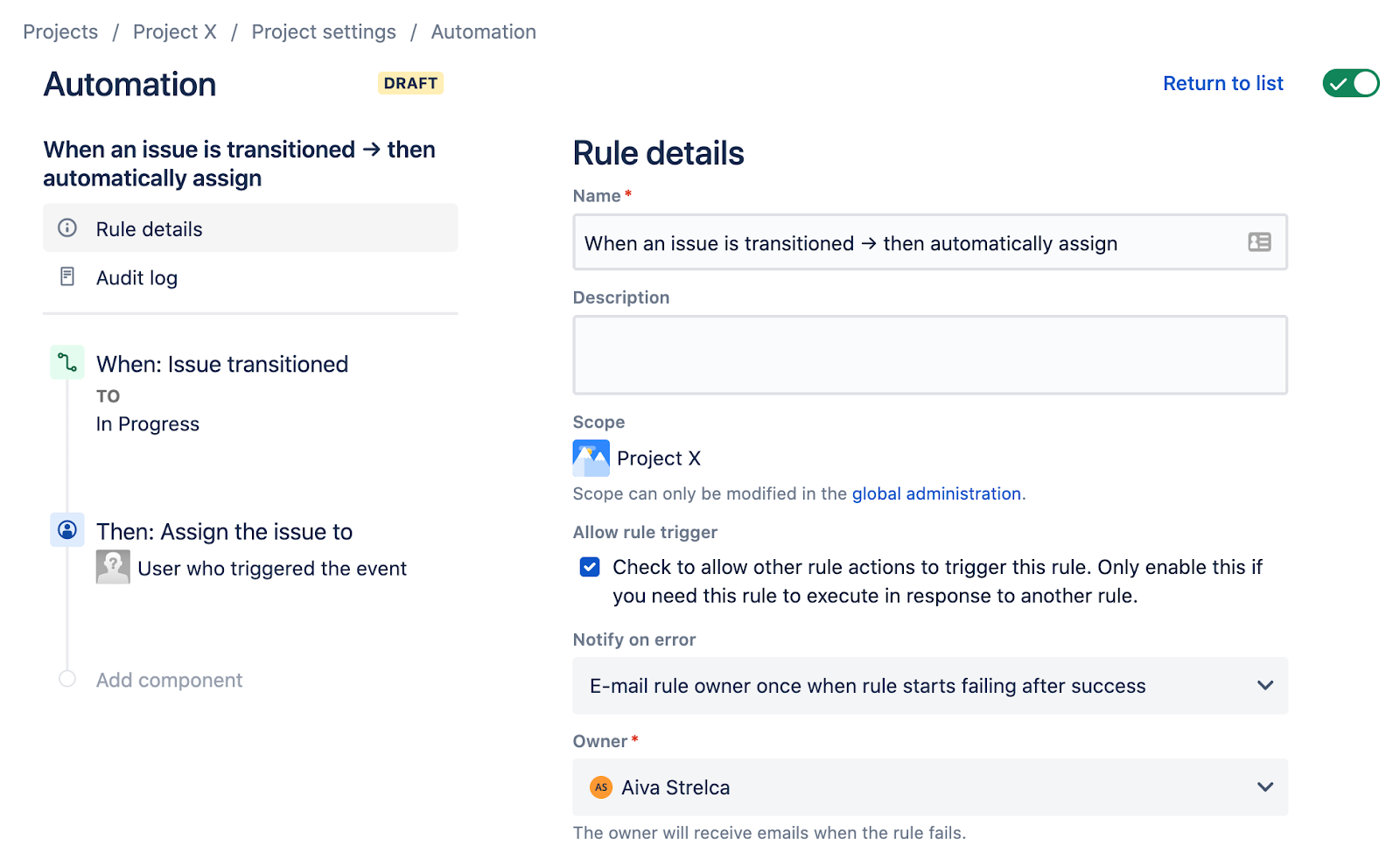The height and width of the screenshot is (846, 1400).
Task: Click the Assign issue action icon
Action: (x=67, y=530)
